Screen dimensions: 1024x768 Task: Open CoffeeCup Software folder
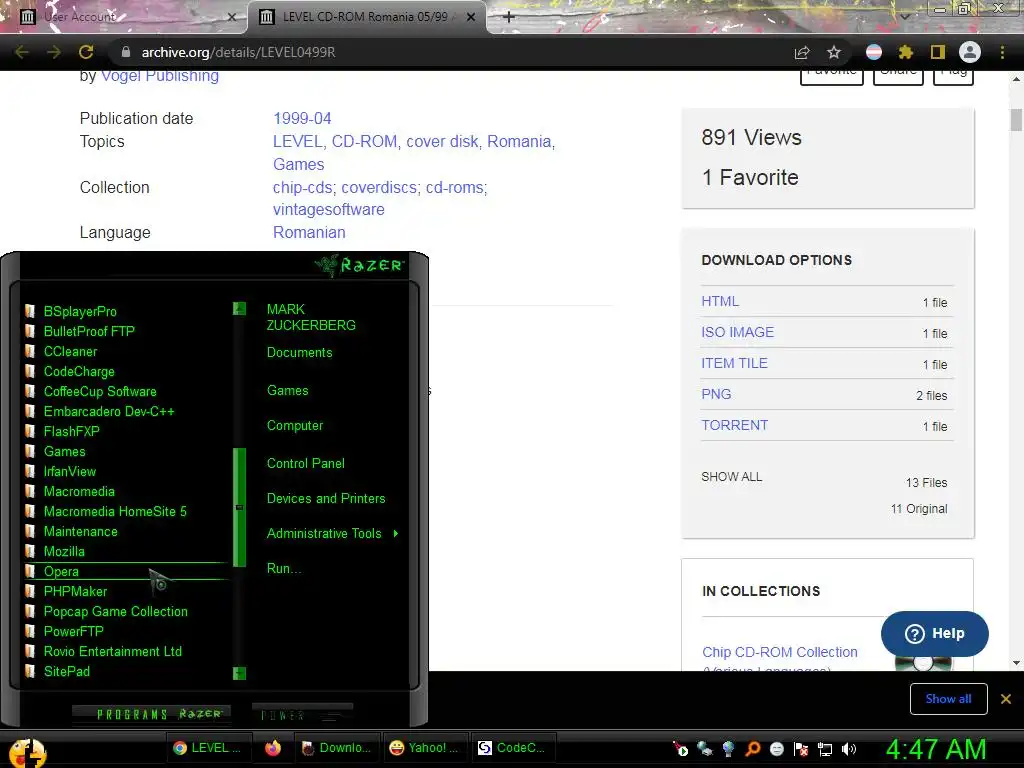100,391
